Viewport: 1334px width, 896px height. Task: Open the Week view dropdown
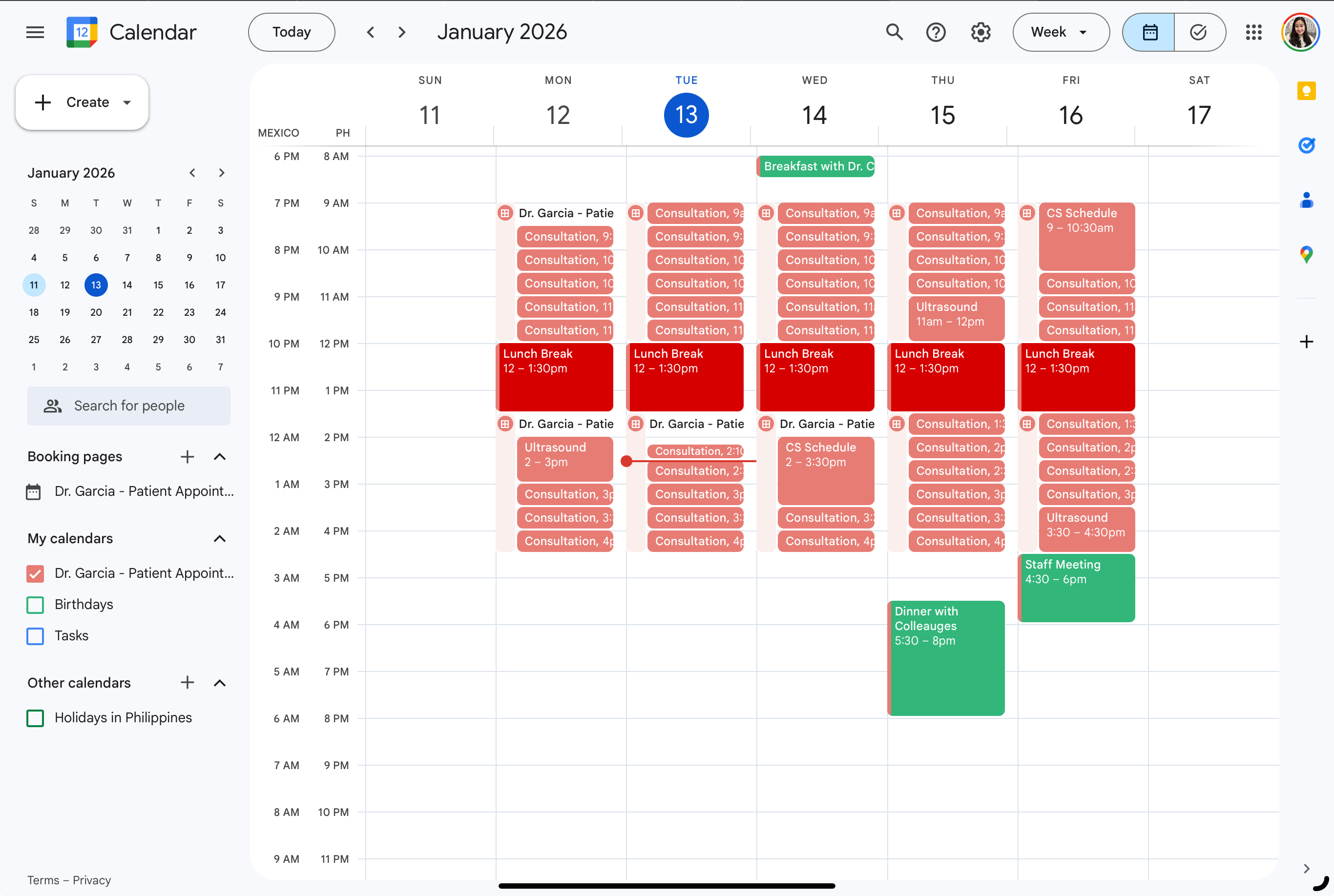(1060, 32)
